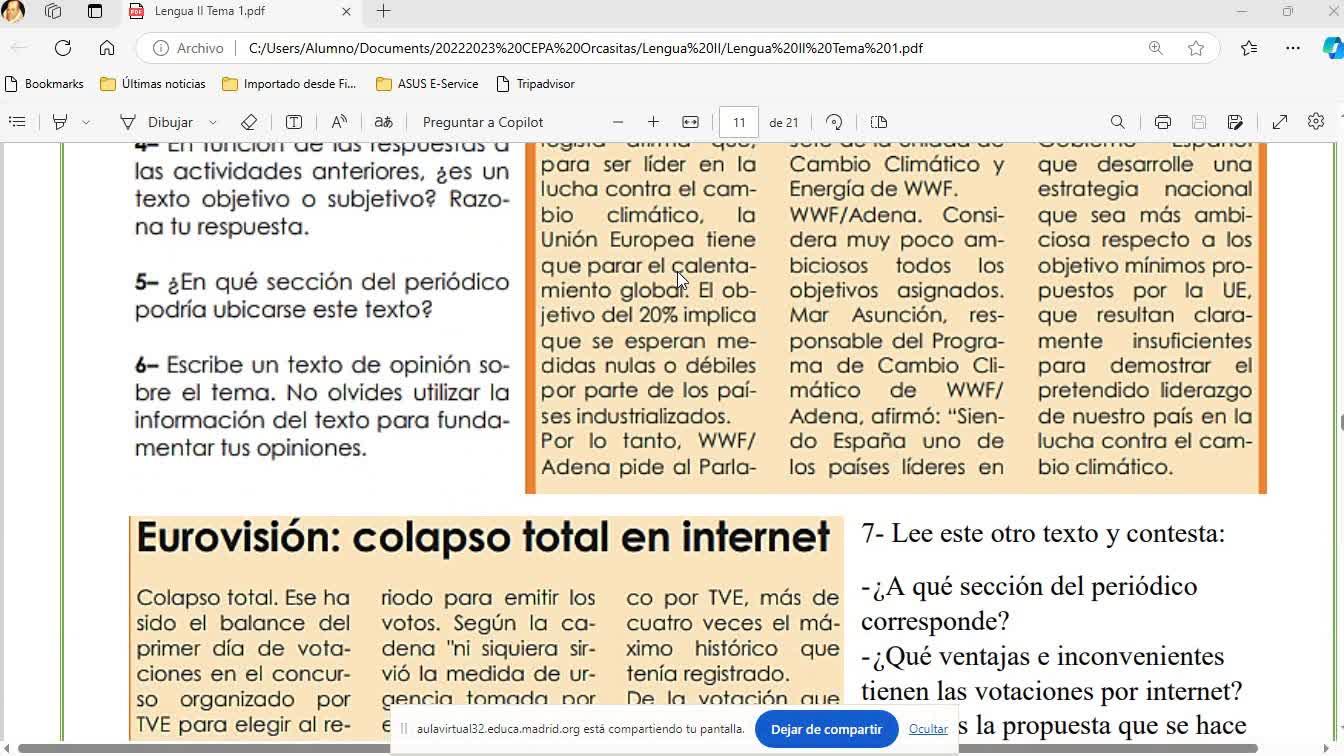Open the Tripadvisor bookmark
This screenshot has height=756, width=1344.
(x=535, y=84)
